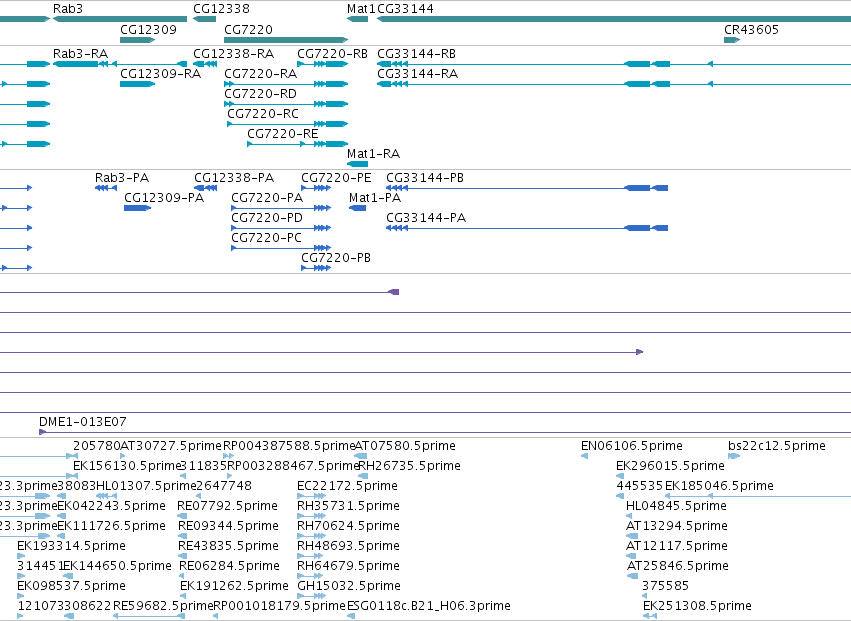Click the AT12117.5prime EST label
The height and width of the screenshot is (621, 851).
tap(677, 546)
